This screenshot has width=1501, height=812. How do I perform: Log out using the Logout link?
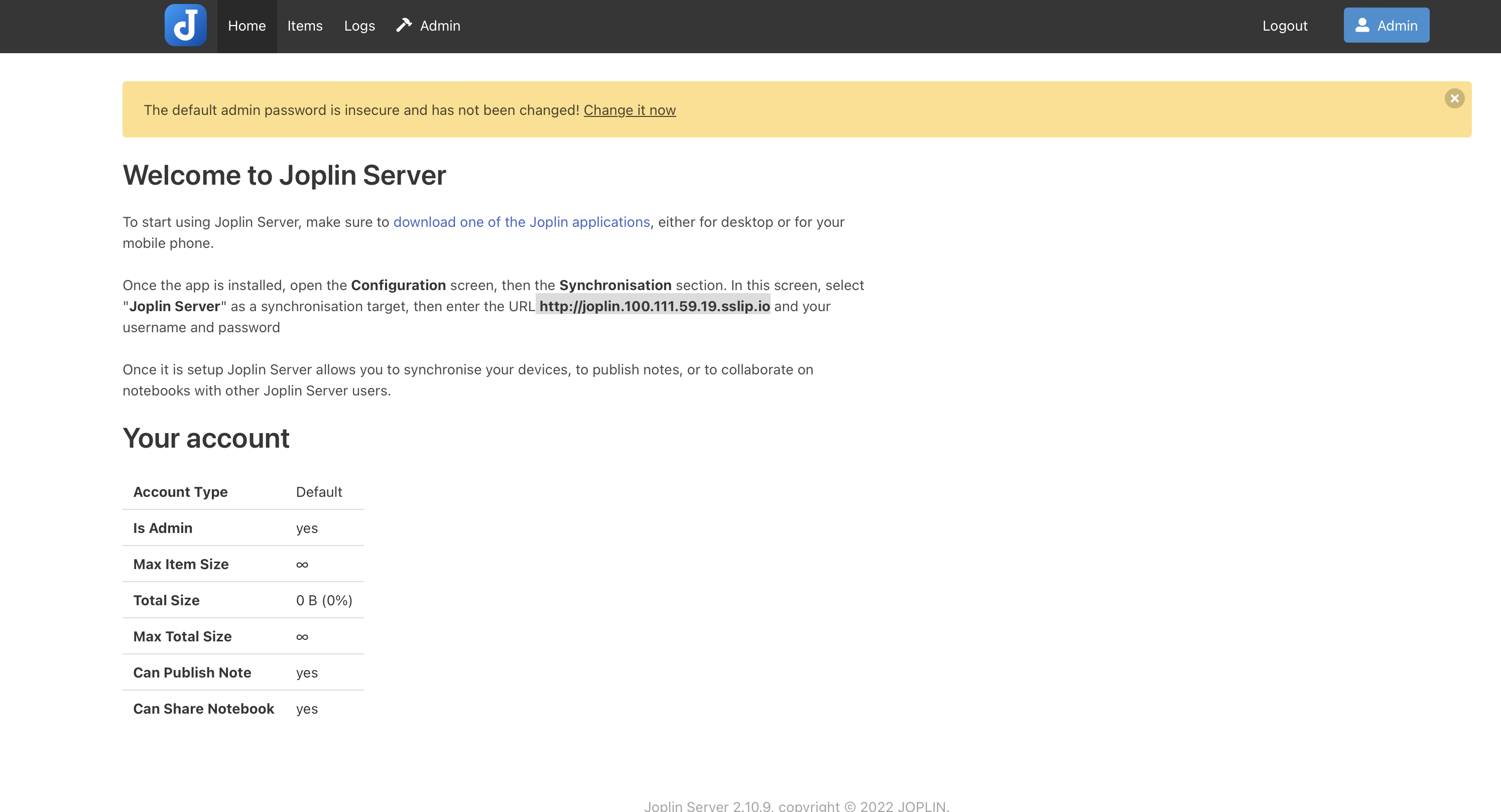(1285, 26)
